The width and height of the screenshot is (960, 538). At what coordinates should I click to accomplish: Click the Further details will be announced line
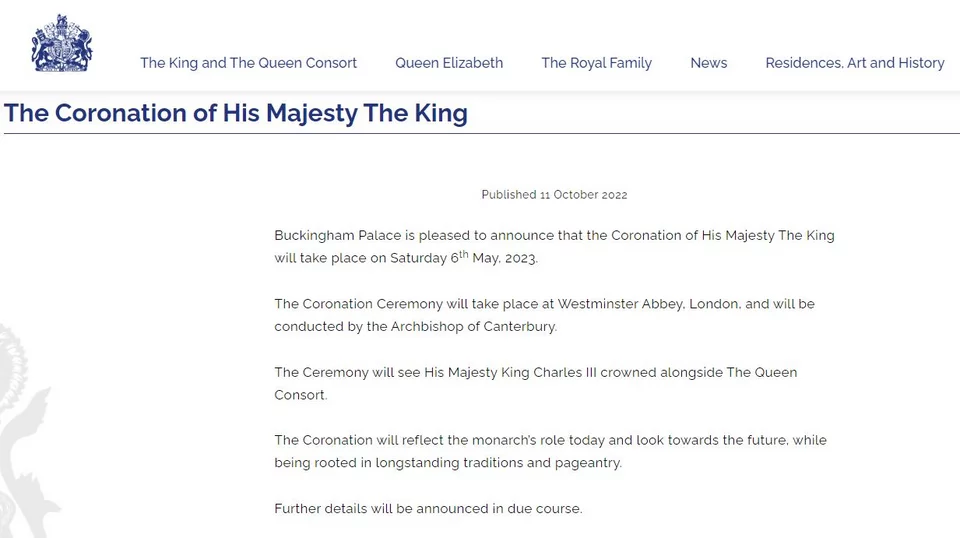pos(428,509)
